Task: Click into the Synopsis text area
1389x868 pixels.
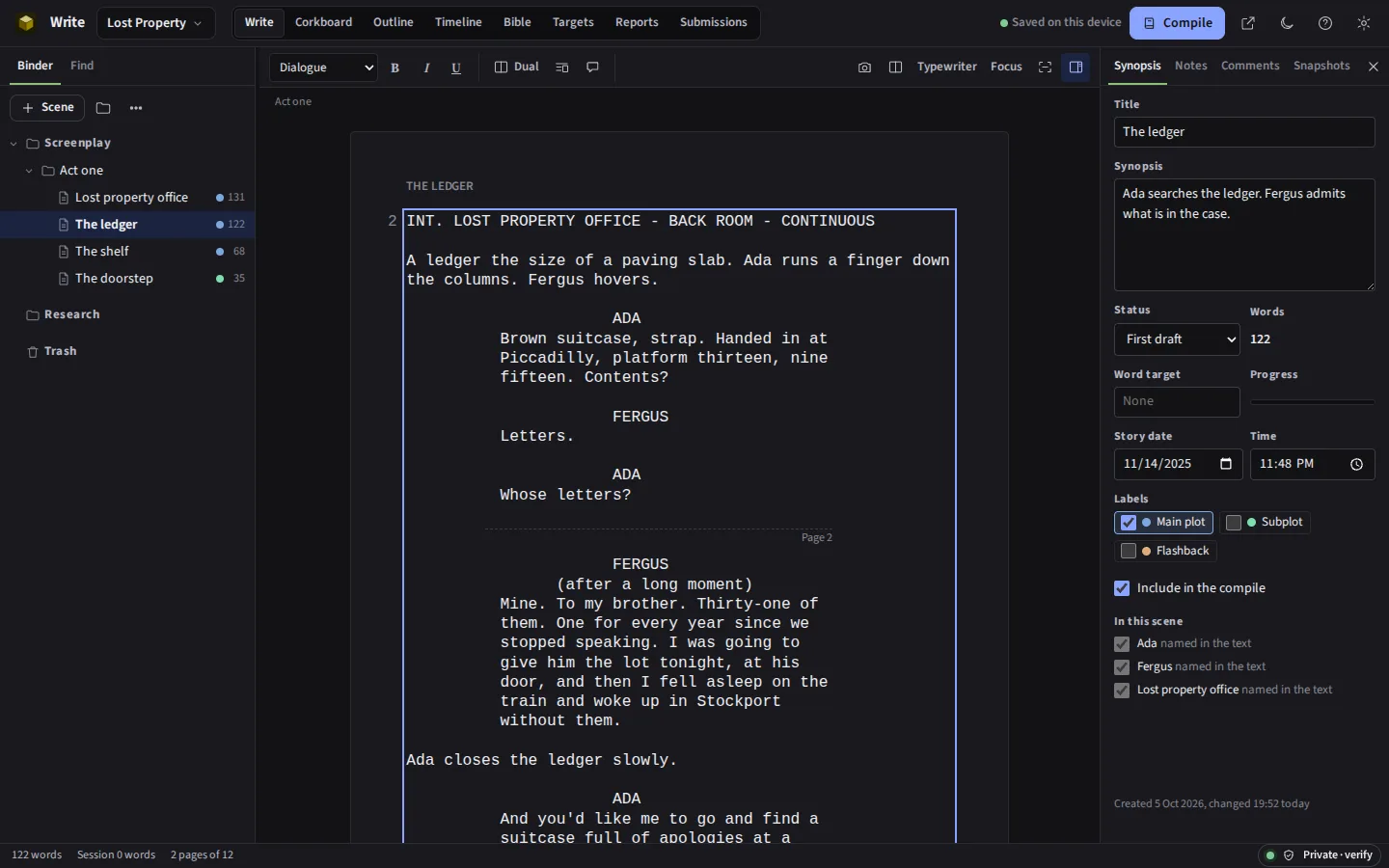Action: pyautogui.click(x=1244, y=234)
